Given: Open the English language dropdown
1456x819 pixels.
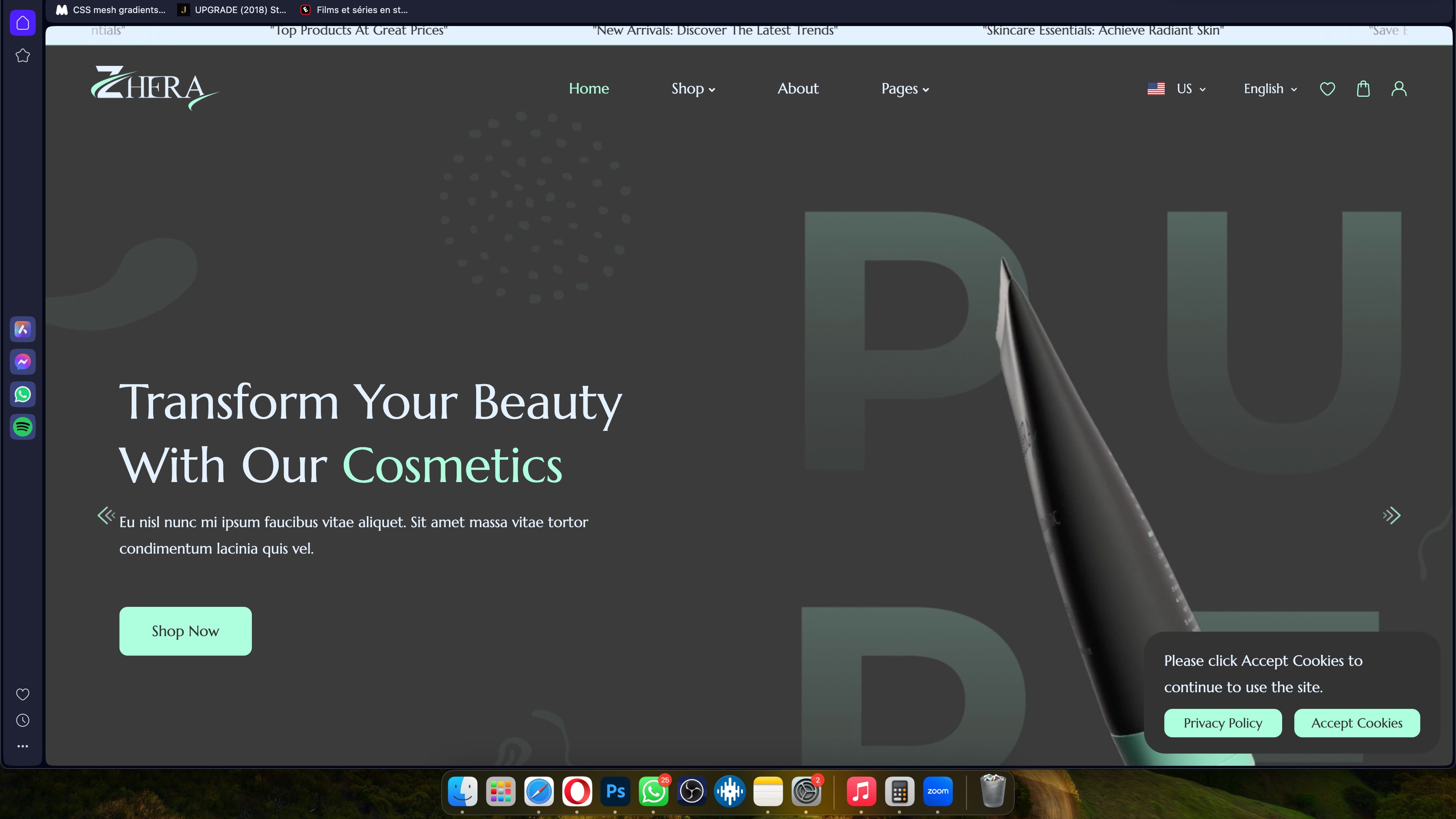Looking at the screenshot, I should (1270, 89).
